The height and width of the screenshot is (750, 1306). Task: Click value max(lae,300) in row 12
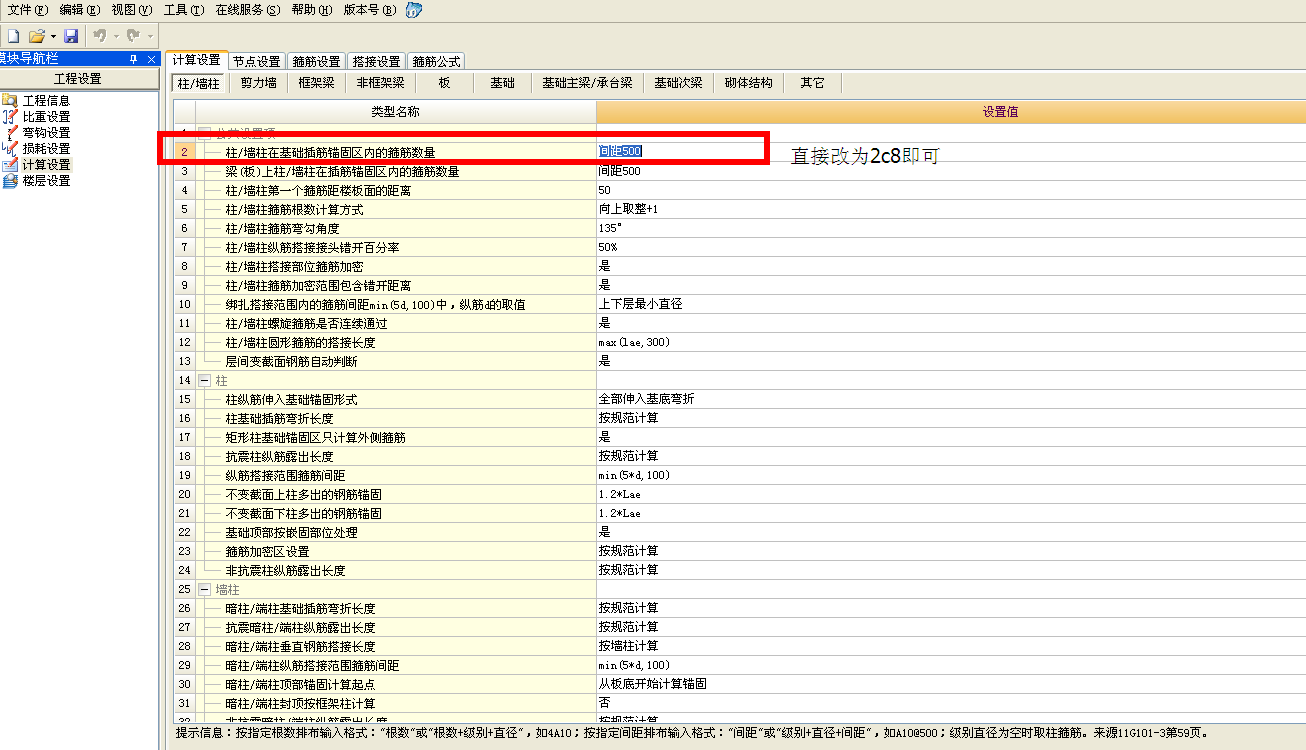pos(634,342)
